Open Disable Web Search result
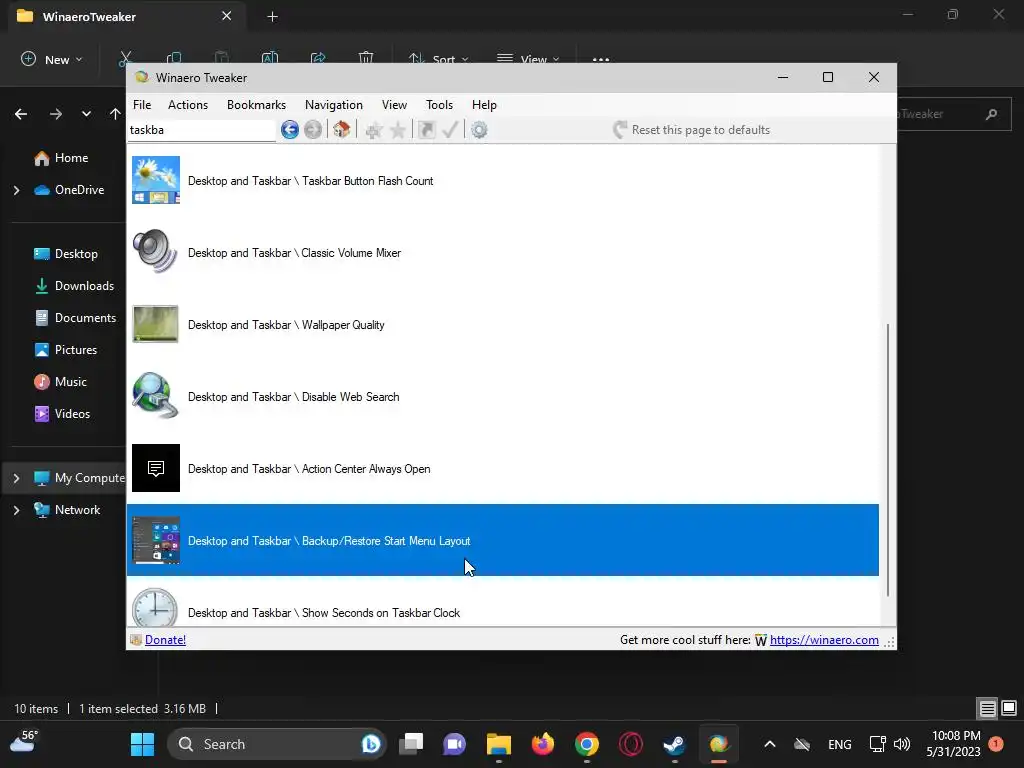1024x768 pixels. (502, 396)
